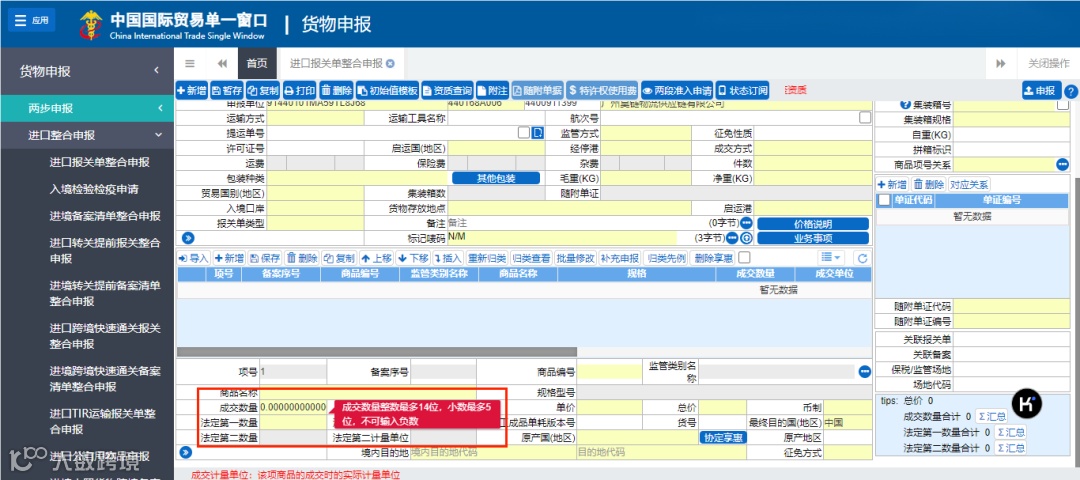Open the 关闭操作 menu

pos(1048,63)
